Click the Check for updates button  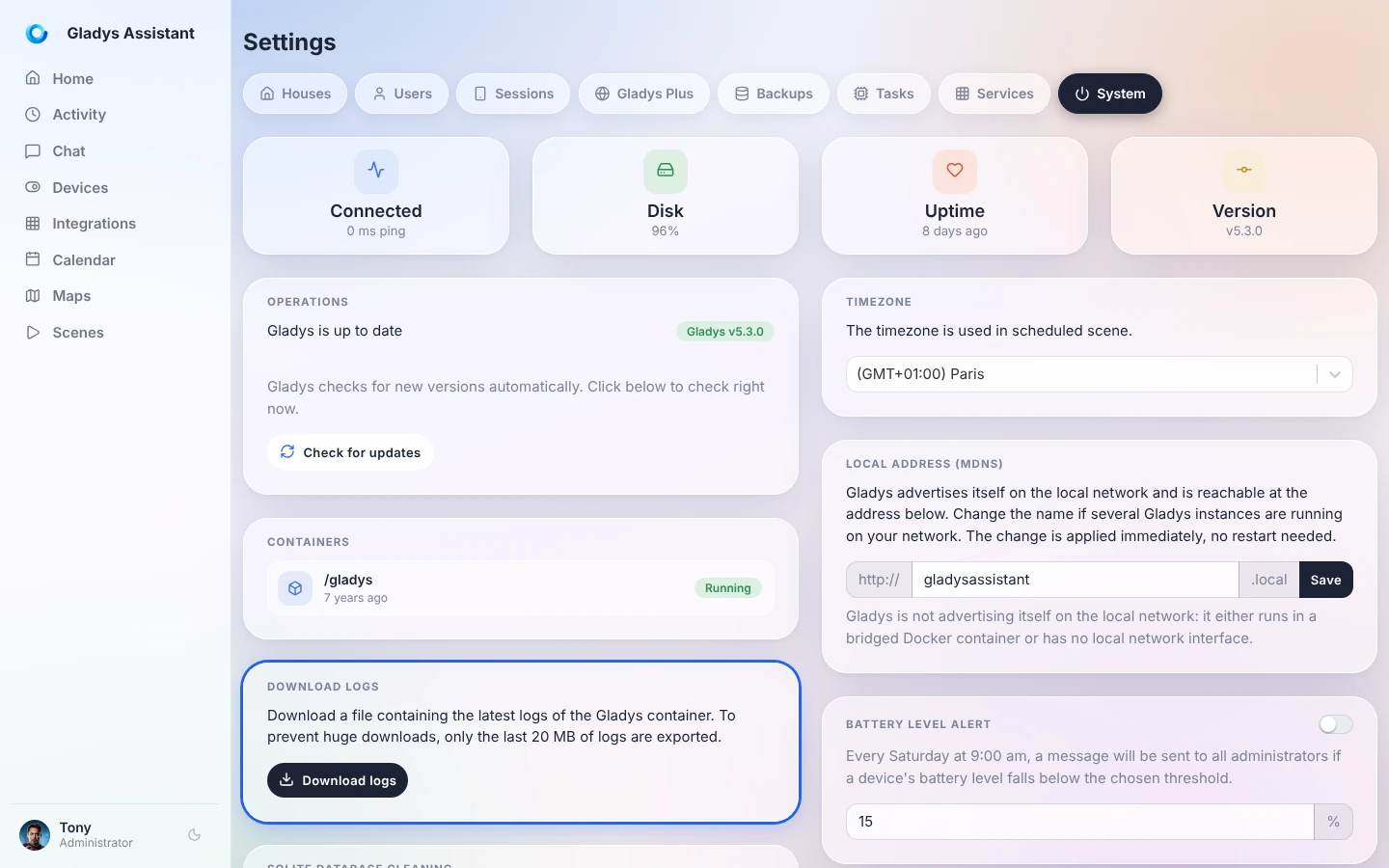click(x=350, y=452)
